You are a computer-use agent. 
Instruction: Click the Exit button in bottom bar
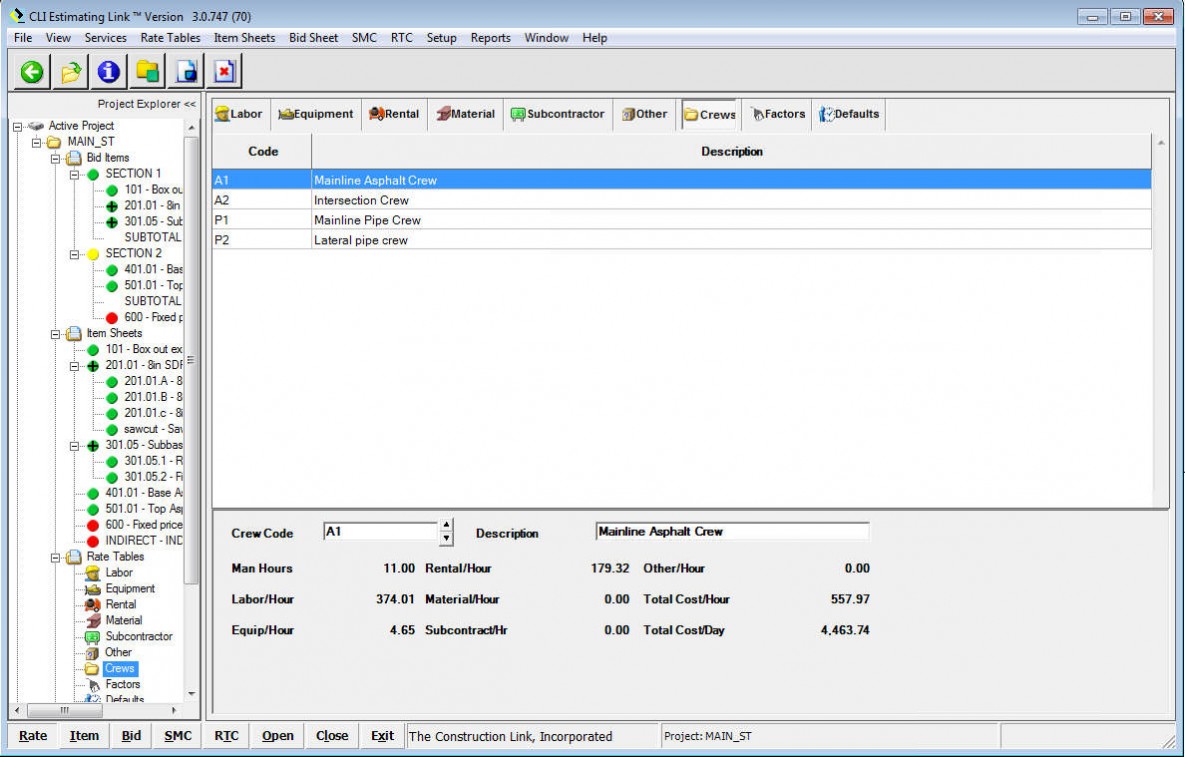382,736
